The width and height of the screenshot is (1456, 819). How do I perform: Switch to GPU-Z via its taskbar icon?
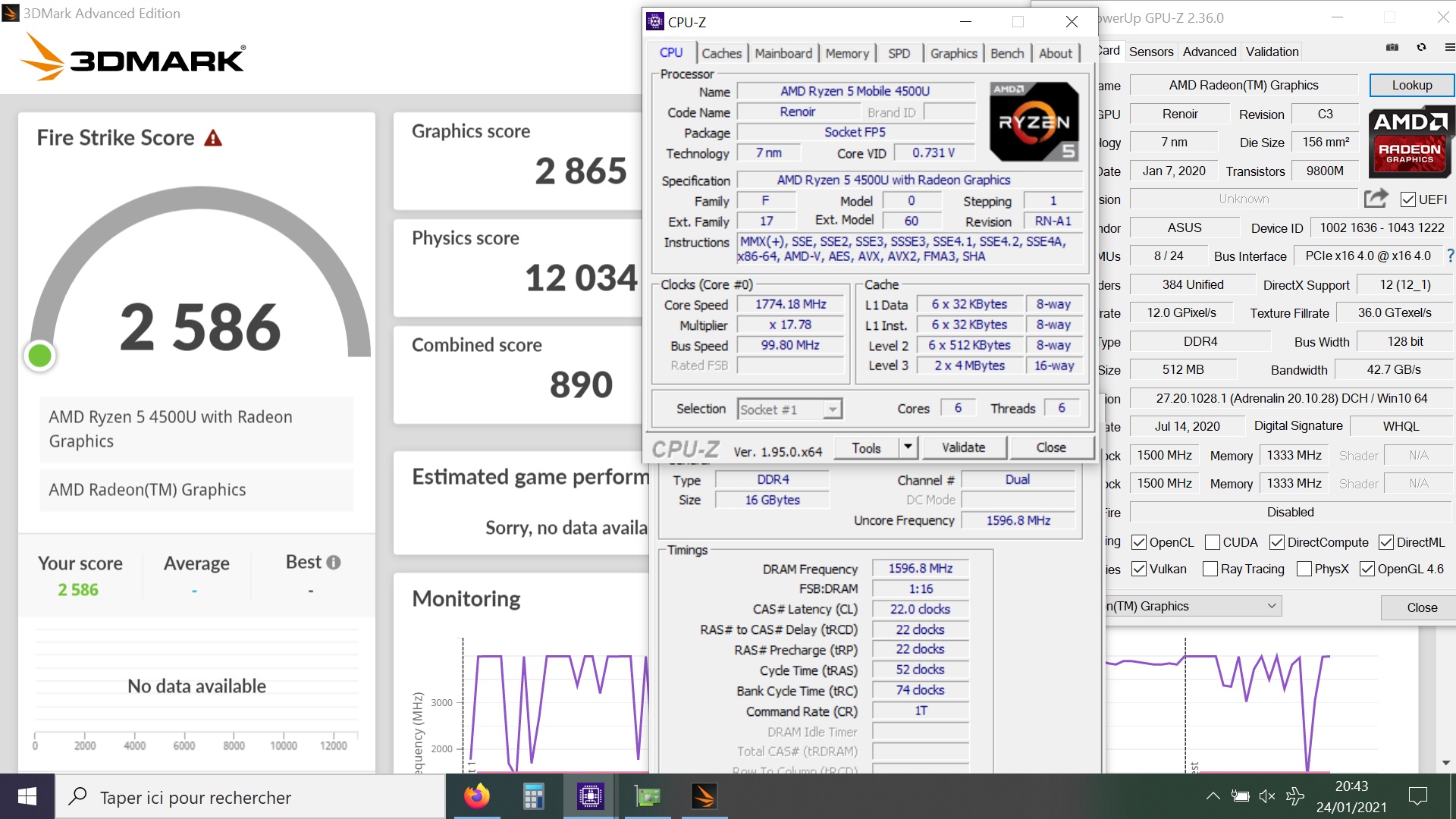648,796
